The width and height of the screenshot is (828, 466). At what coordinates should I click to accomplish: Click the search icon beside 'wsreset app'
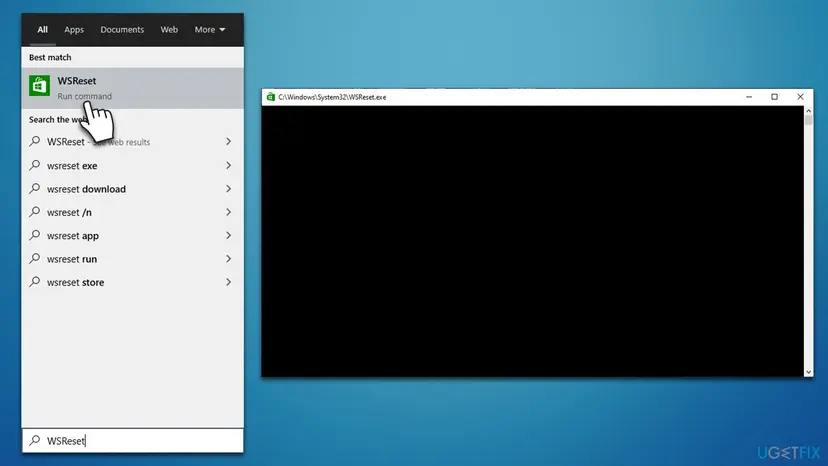click(35, 235)
